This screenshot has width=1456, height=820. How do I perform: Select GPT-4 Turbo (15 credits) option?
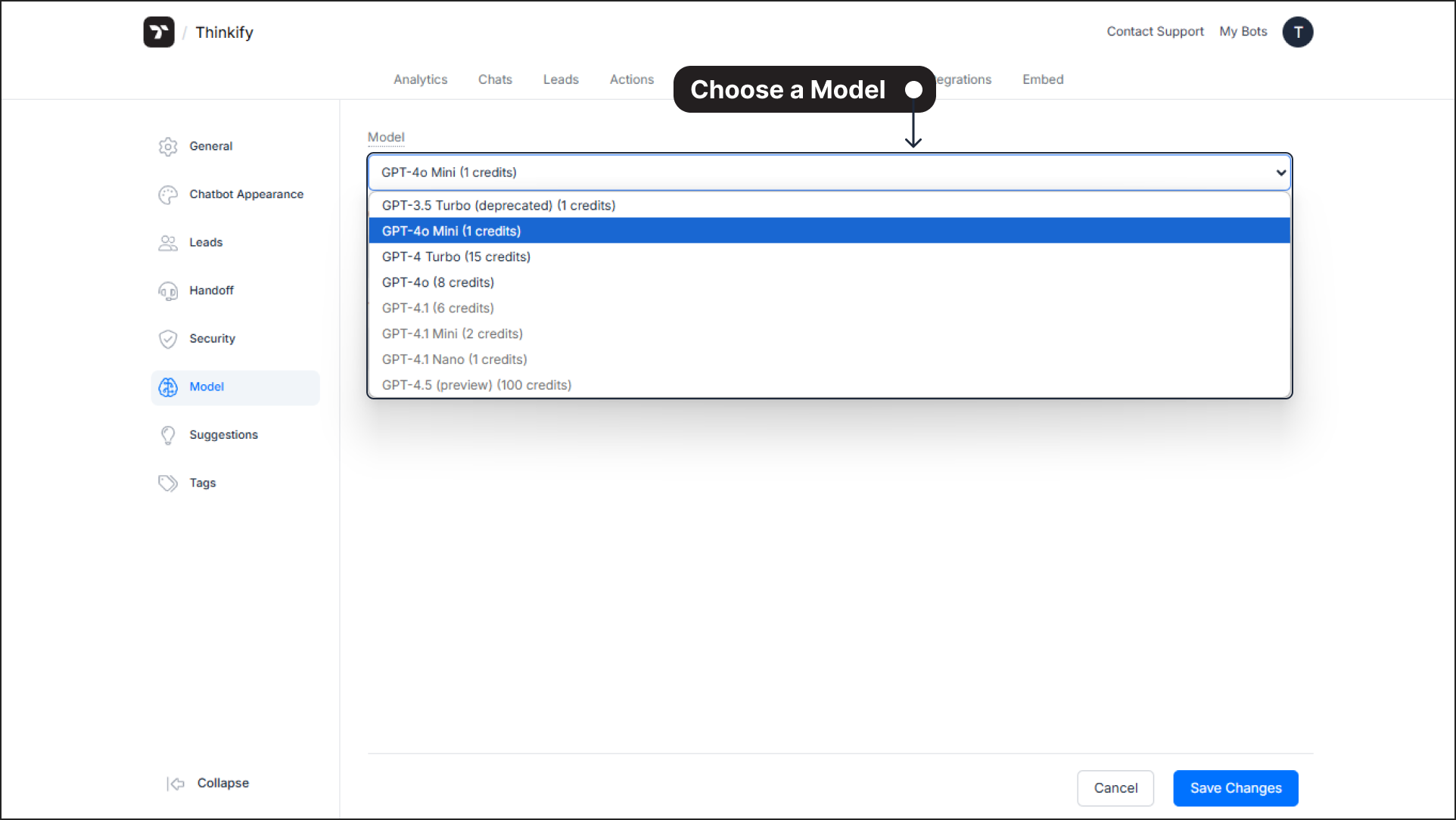829,256
